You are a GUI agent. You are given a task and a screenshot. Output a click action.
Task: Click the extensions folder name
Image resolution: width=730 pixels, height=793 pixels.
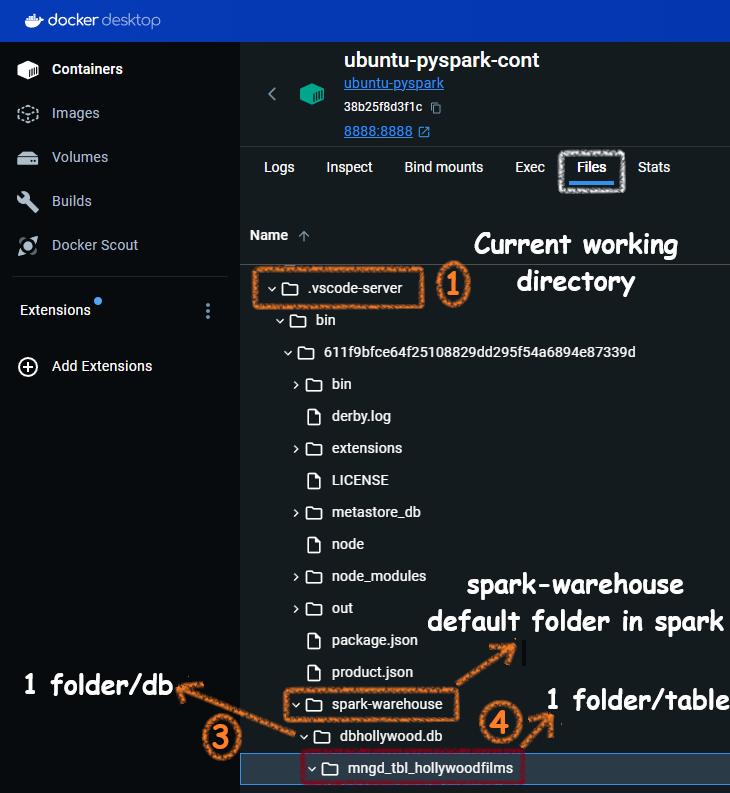coord(367,448)
